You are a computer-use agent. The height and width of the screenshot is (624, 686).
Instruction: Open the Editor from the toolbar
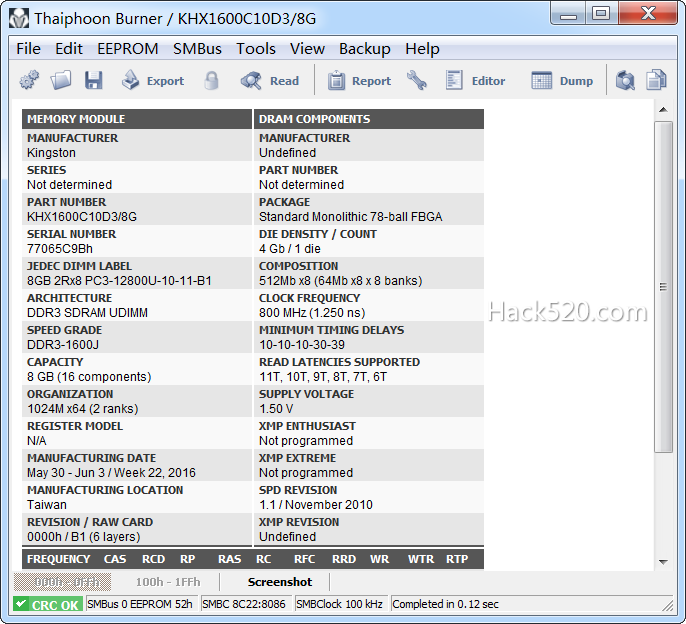(476, 81)
